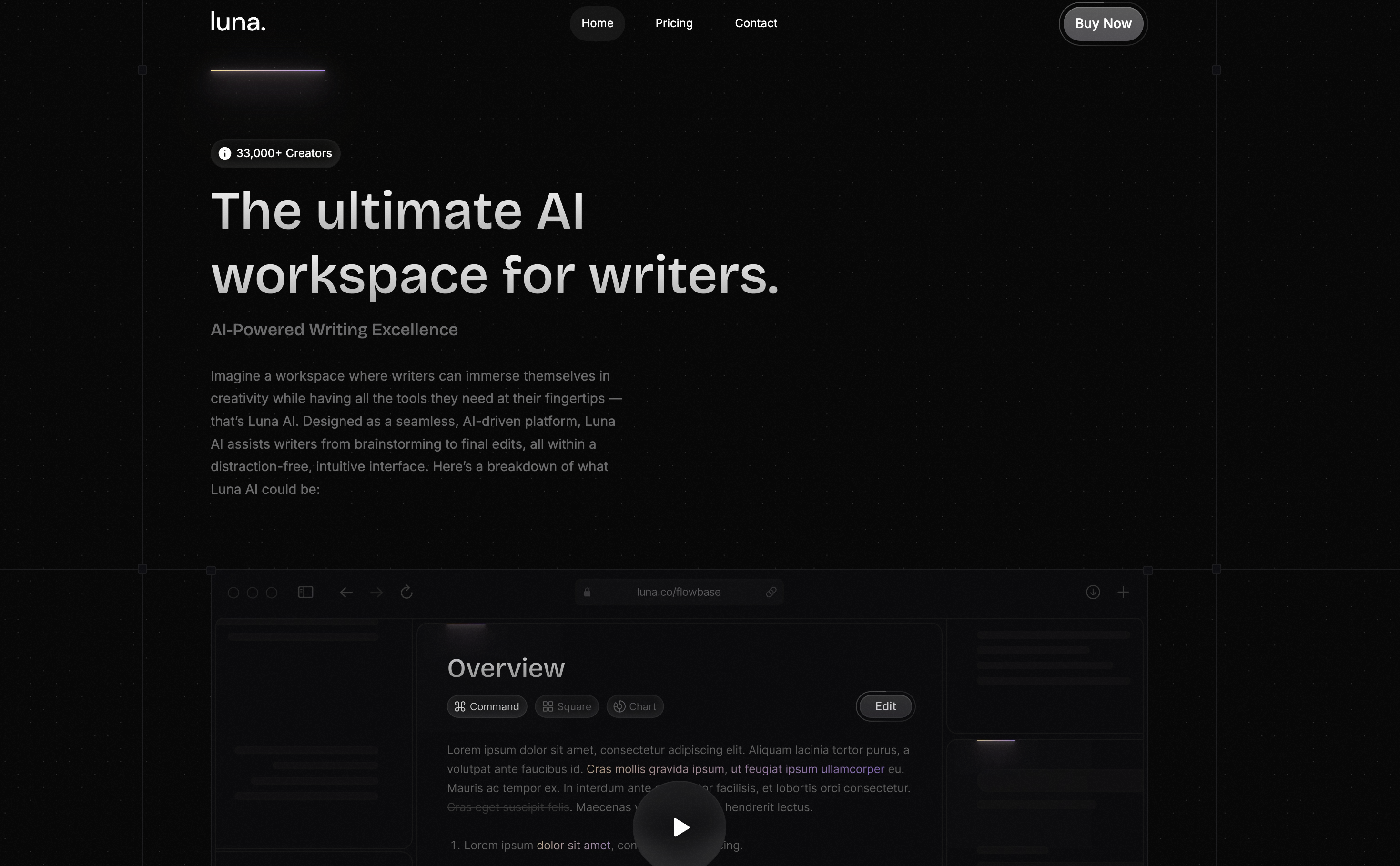Click the forward arrow icon
The image size is (1400, 866).
click(x=376, y=592)
